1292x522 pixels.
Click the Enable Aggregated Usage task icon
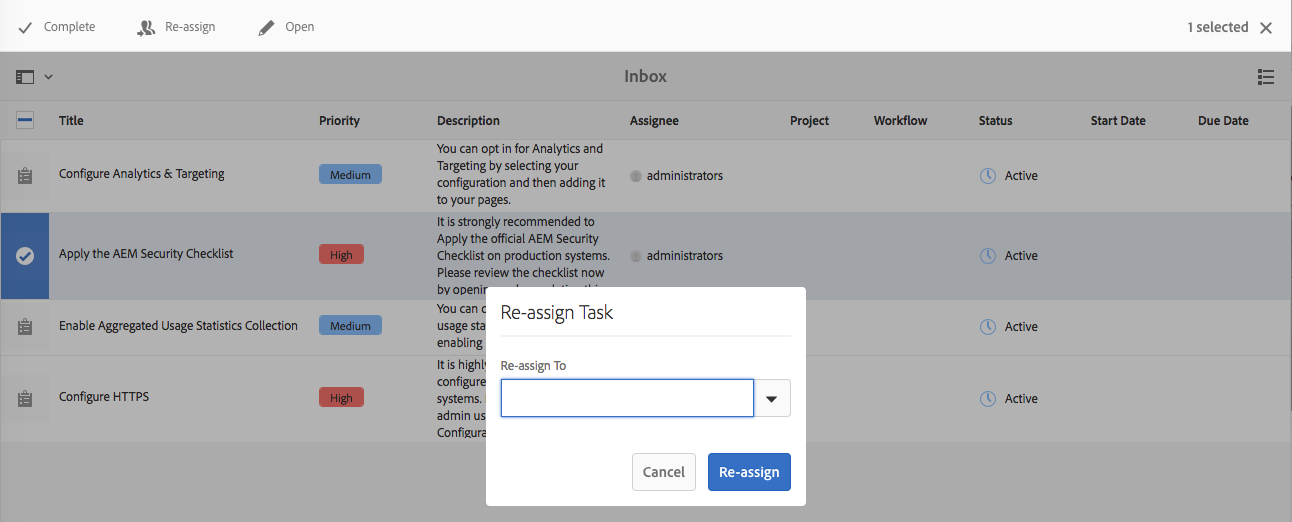pyautogui.click(x=25, y=327)
